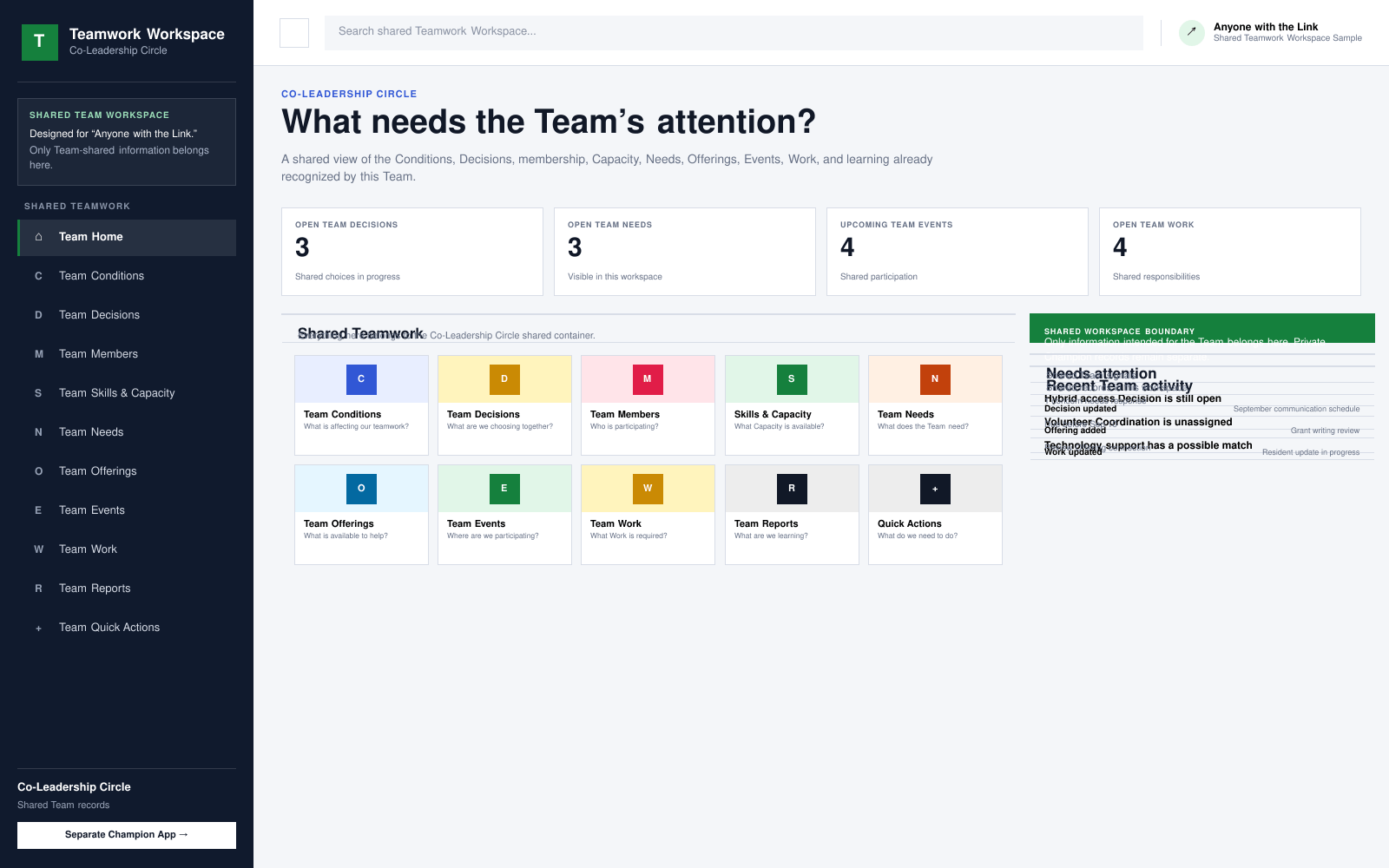Click the arrow share icon by Anyone with the Link
The height and width of the screenshot is (868, 1389).
[x=1192, y=32]
